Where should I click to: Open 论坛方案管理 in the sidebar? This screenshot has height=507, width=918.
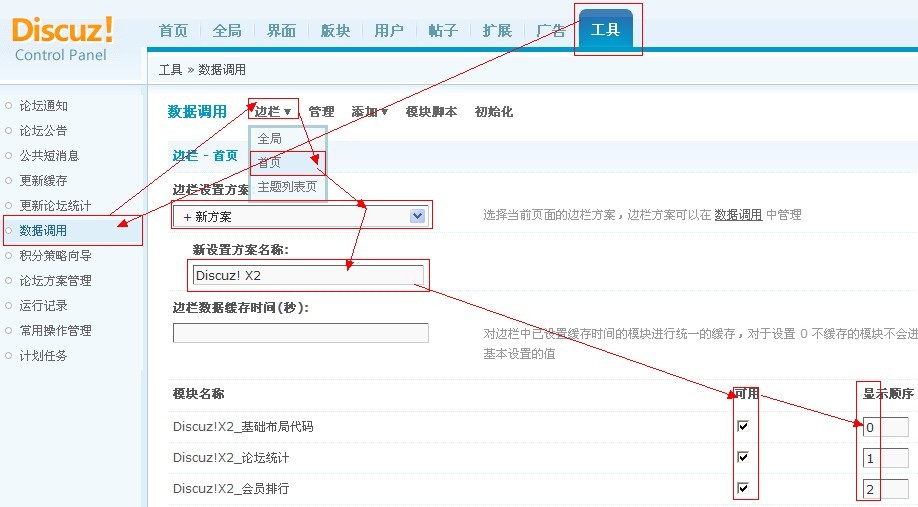[x=55, y=280]
